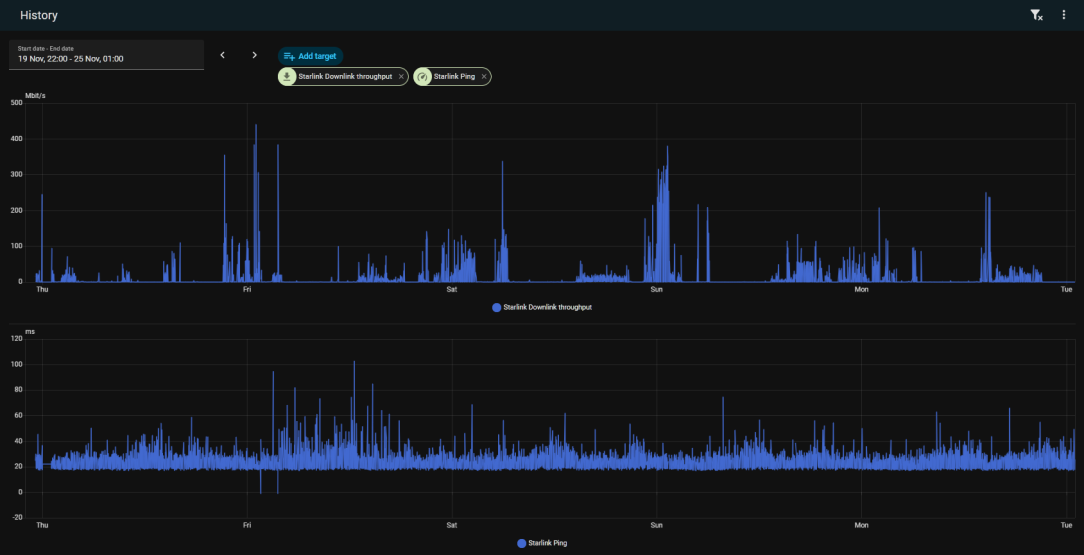Screen dimensions: 1084x555
Task: Go to the next date range arrow
Action: 254,55
